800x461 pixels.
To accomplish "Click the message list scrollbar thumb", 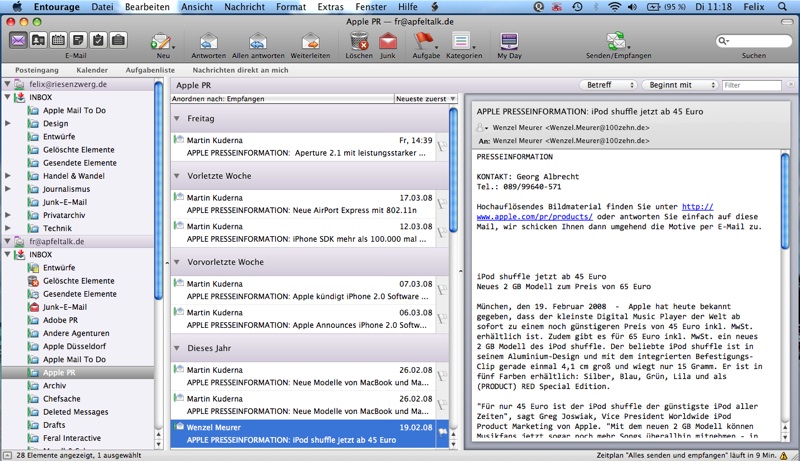I will (x=453, y=170).
